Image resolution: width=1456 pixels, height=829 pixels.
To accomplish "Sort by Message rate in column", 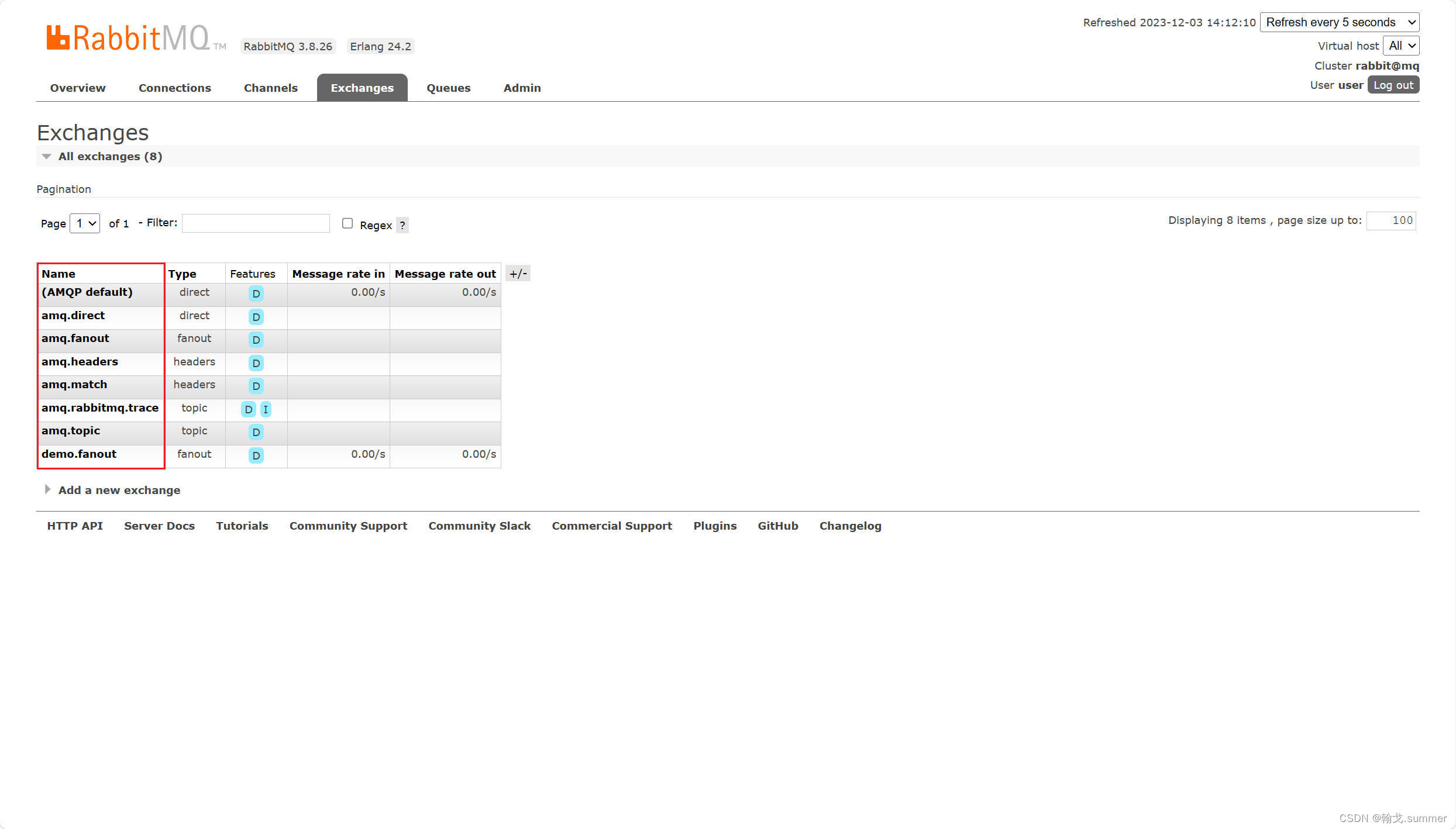I will [339, 274].
